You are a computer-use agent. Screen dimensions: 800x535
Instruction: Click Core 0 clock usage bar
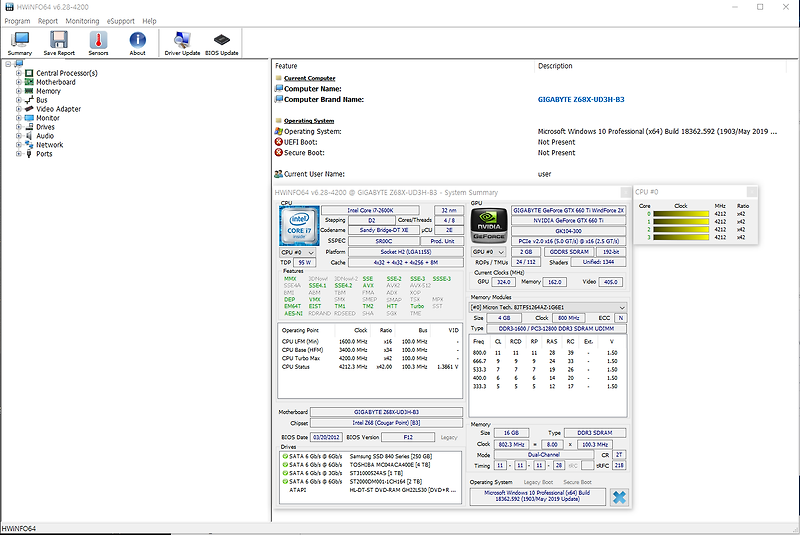pyautogui.click(x=680, y=213)
